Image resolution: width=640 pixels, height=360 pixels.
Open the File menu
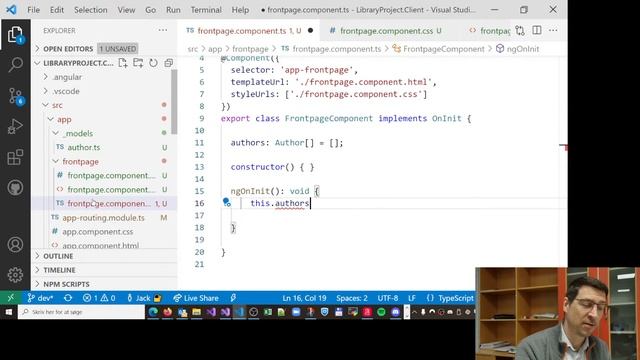(x=33, y=10)
